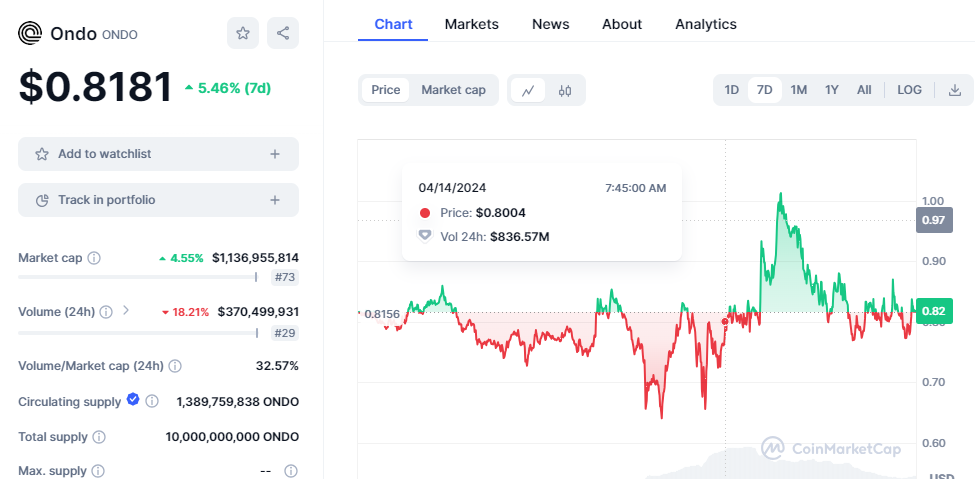Click ONDO ticker symbol text
The image size is (975, 479).
(119, 35)
